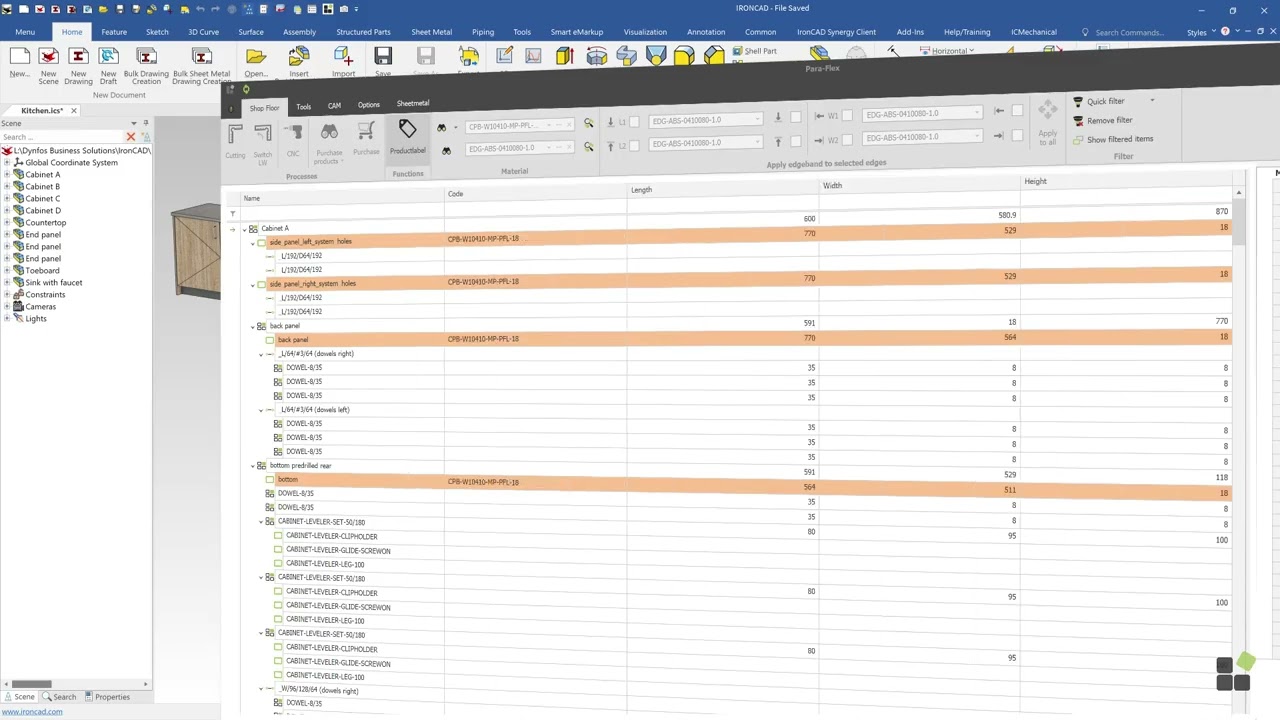
Task: Click the undo arrow in quick access toolbar
Action: pyautogui.click(x=200, y=9)
